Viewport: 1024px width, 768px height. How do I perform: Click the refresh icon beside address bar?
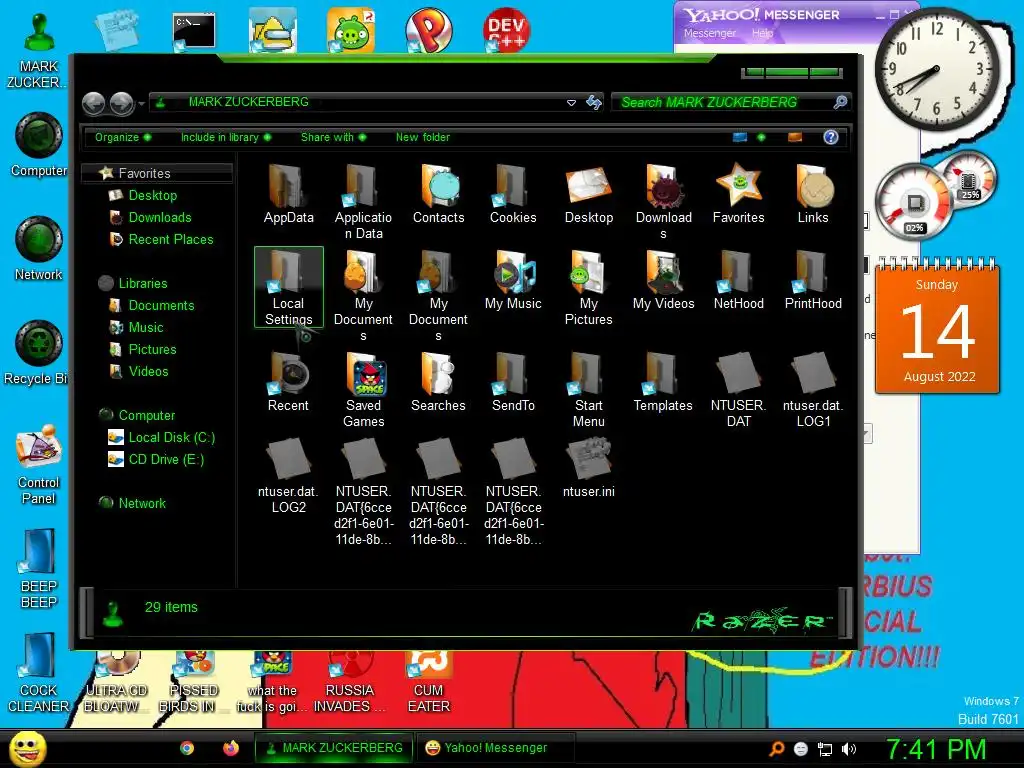click(x=594, y=103)
